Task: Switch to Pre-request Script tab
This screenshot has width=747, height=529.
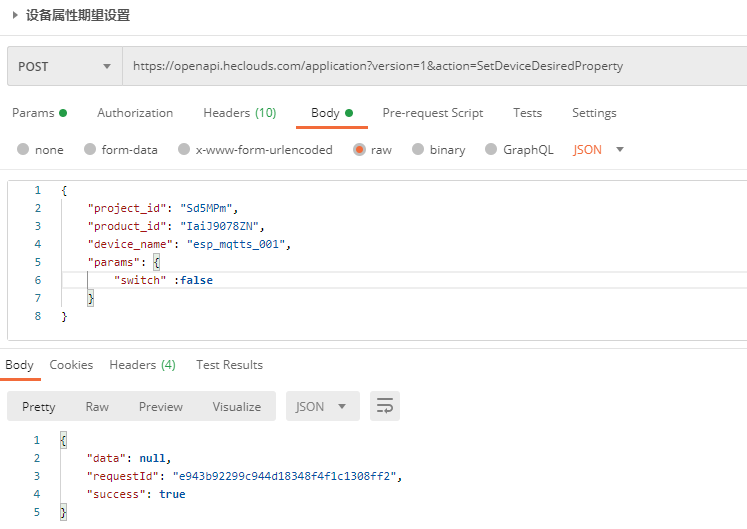Action: coord(432,113)
